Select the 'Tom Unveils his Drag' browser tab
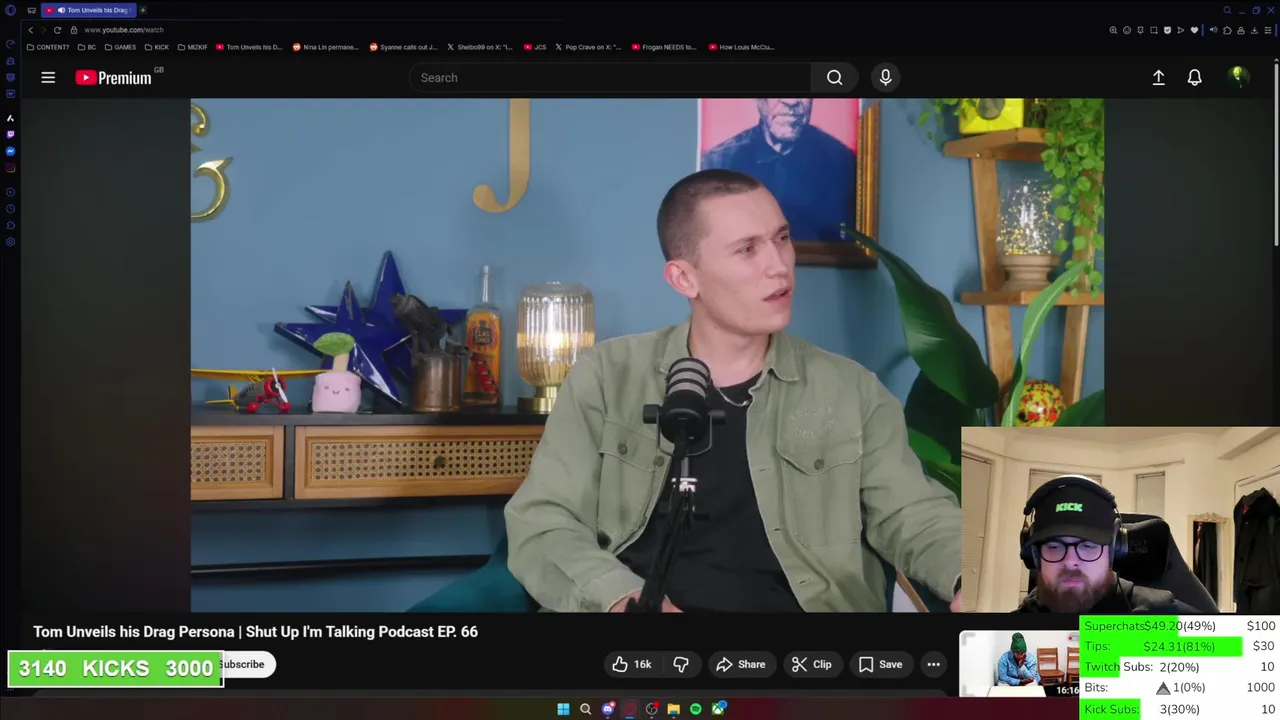The width and height of the screenshot is (1280, 720). 88,10
